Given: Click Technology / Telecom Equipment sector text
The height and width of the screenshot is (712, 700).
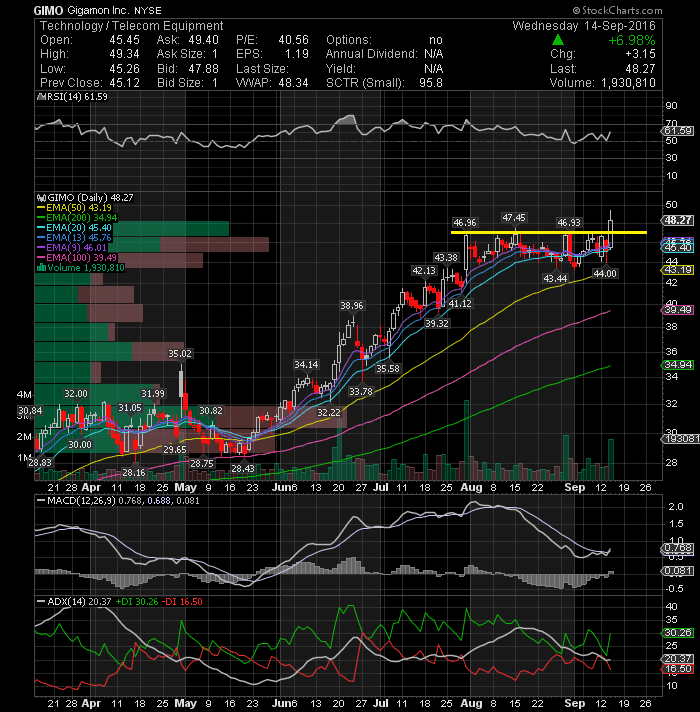Looking at the screenshot, I should (x=132, y=26).
